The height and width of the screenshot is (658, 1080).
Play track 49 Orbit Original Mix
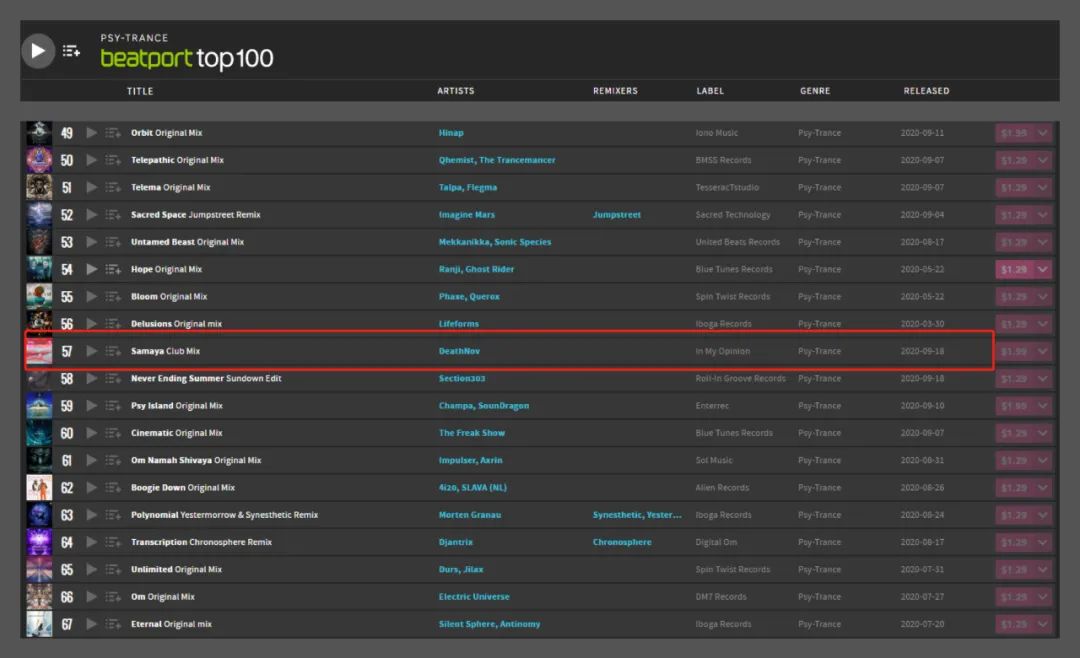(91, 132)
